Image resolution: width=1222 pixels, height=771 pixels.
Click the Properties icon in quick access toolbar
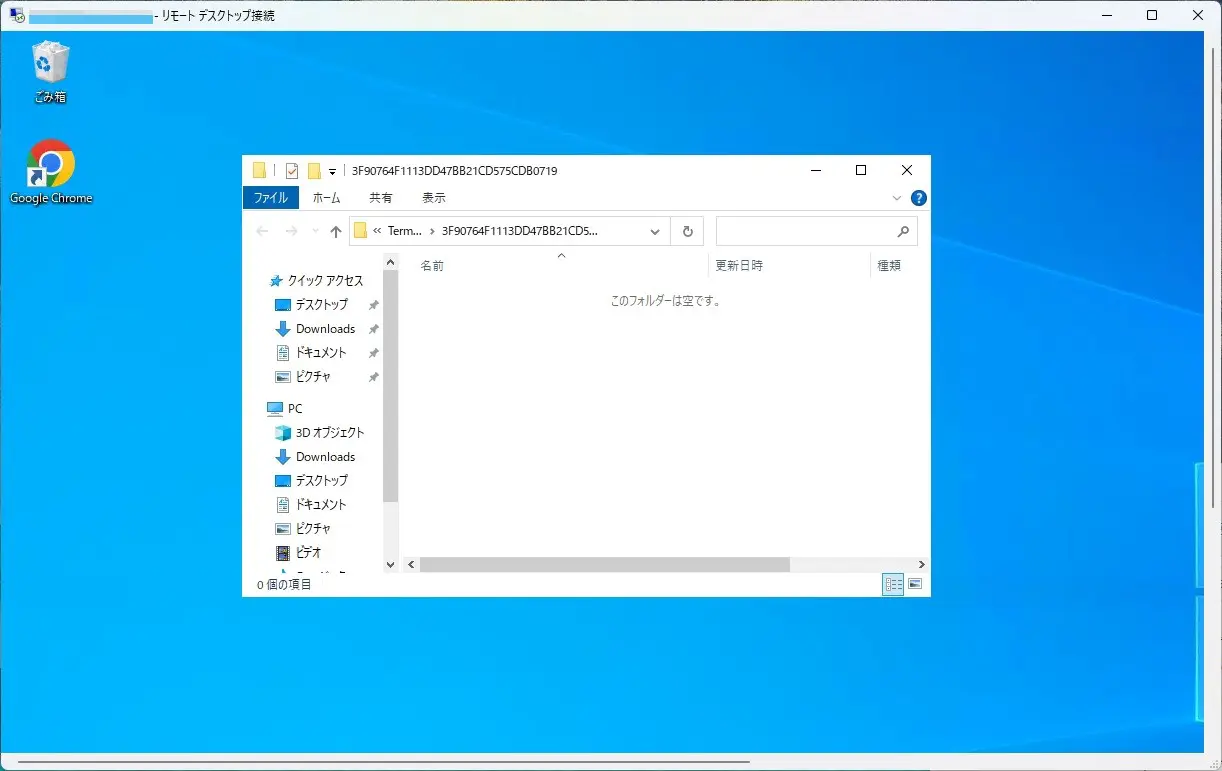(292, 171)
